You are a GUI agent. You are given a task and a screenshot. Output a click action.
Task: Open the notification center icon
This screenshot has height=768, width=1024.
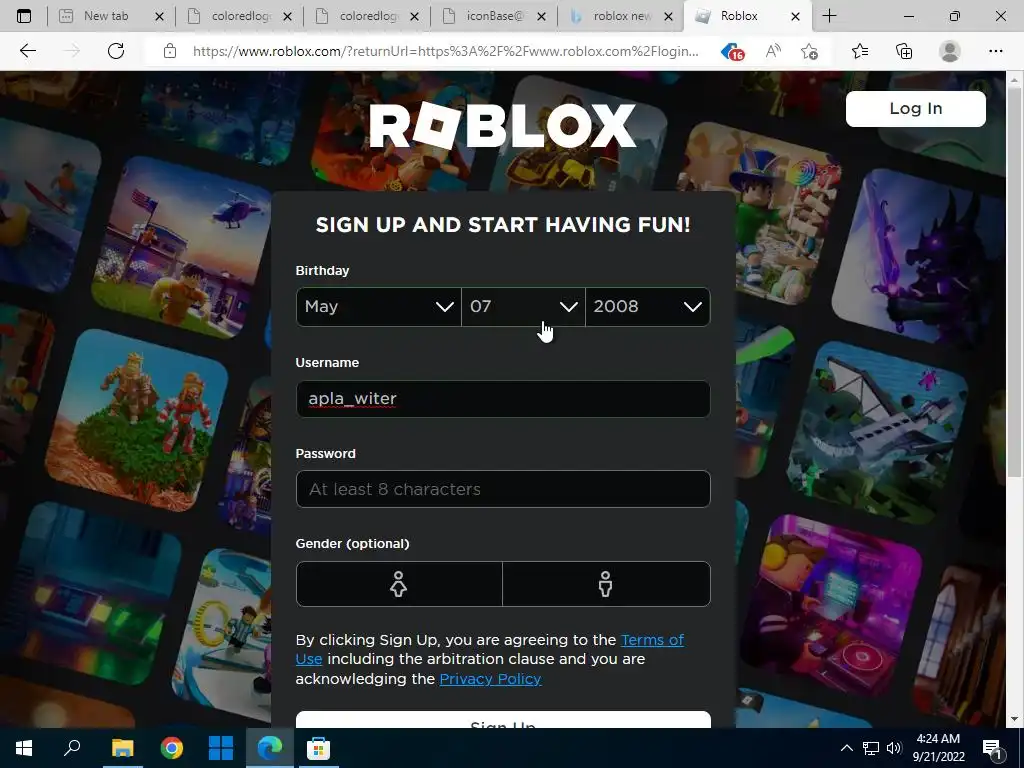click(x=993, y=748)
